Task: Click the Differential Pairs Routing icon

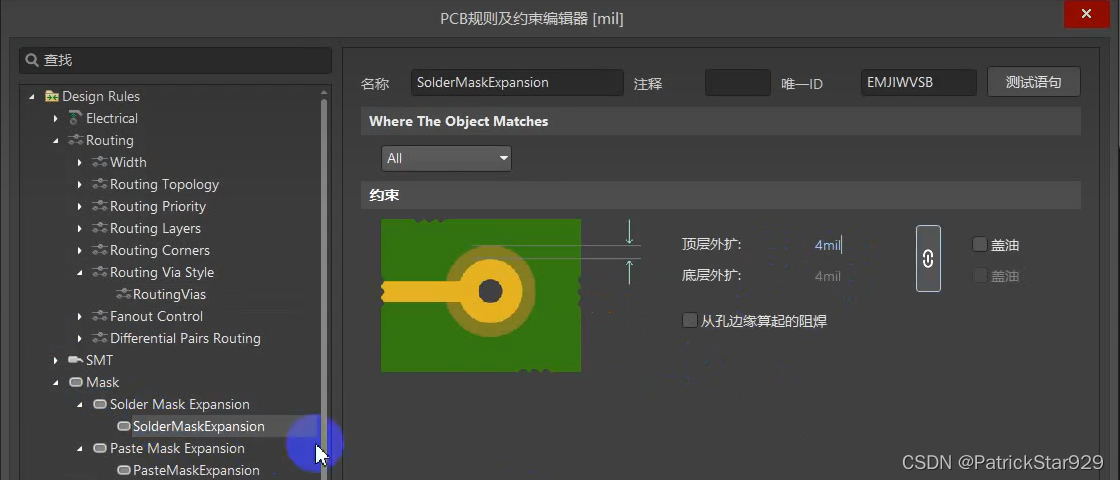Action: (x=99, y=339)
